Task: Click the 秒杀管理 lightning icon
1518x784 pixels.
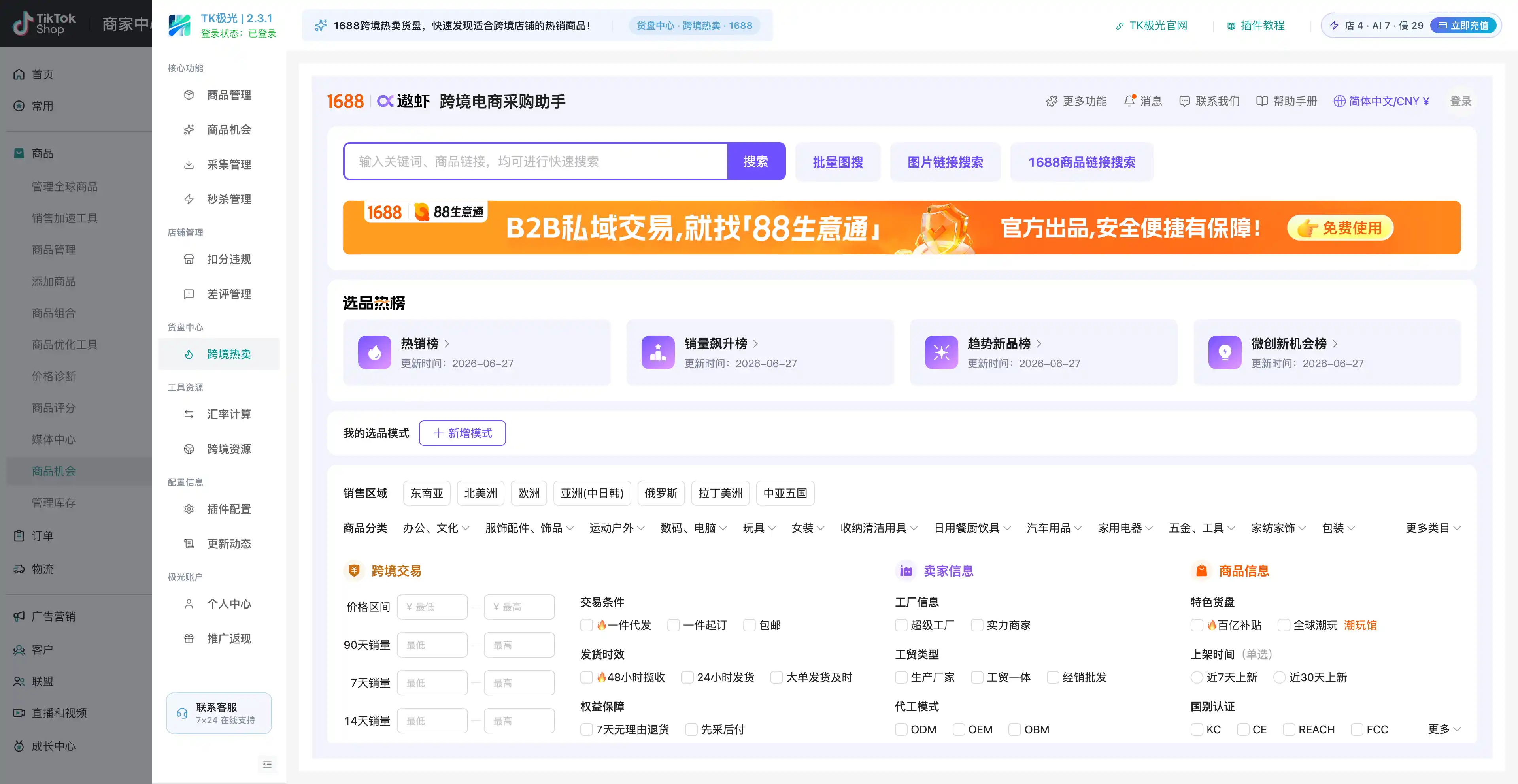Action: point(189,199)
